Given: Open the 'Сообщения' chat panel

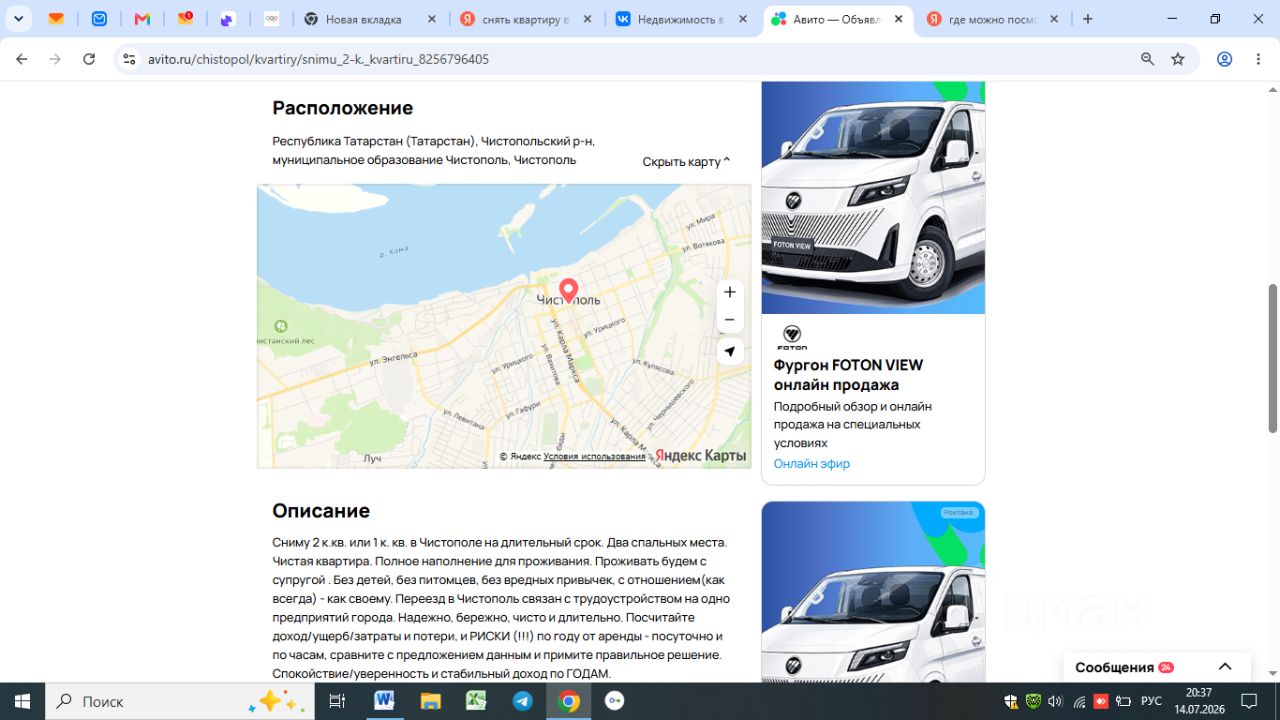Looking at the screenshot, I should [x=1114, y=667].
